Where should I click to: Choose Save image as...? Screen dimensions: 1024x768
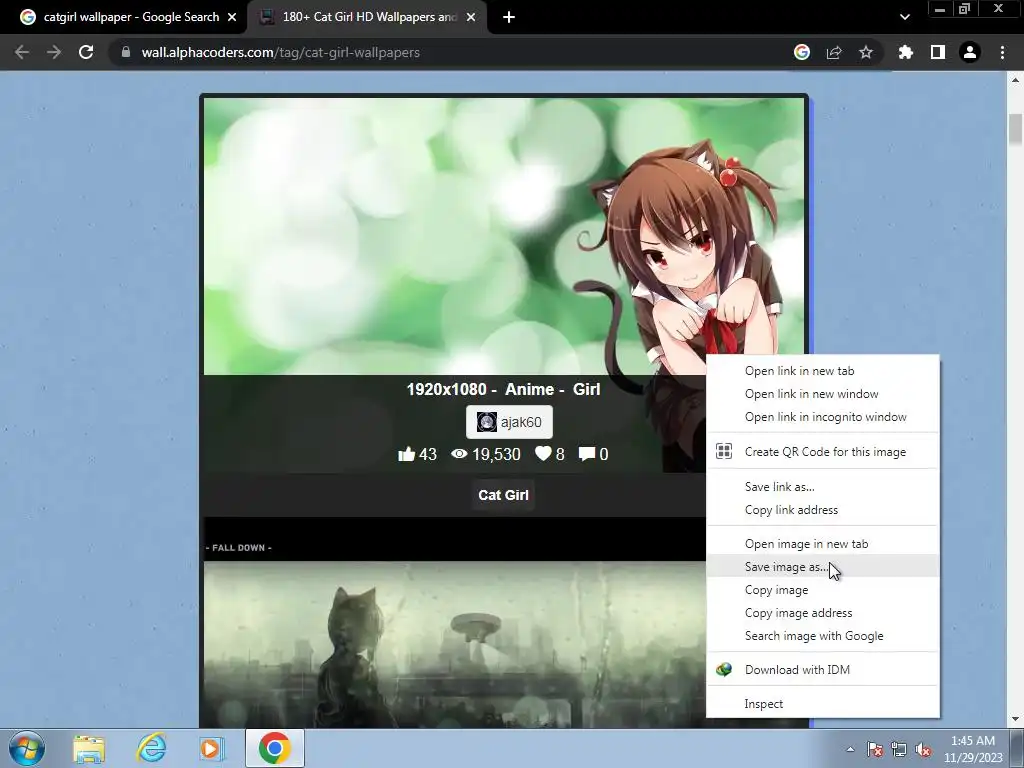(x=823, y=566)
